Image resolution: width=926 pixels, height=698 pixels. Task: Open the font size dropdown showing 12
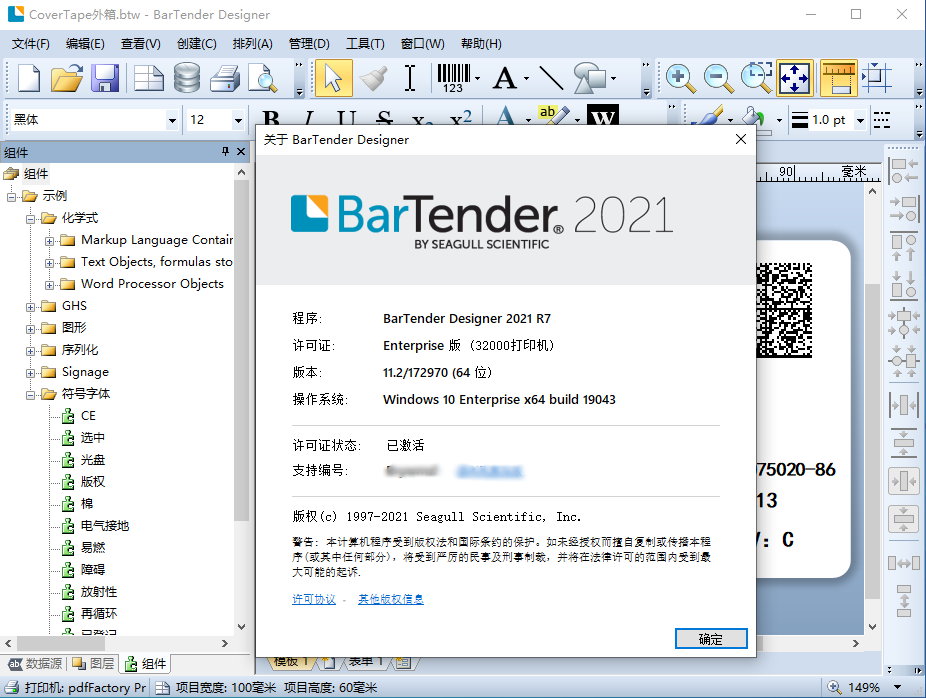[x=238, y=120]
